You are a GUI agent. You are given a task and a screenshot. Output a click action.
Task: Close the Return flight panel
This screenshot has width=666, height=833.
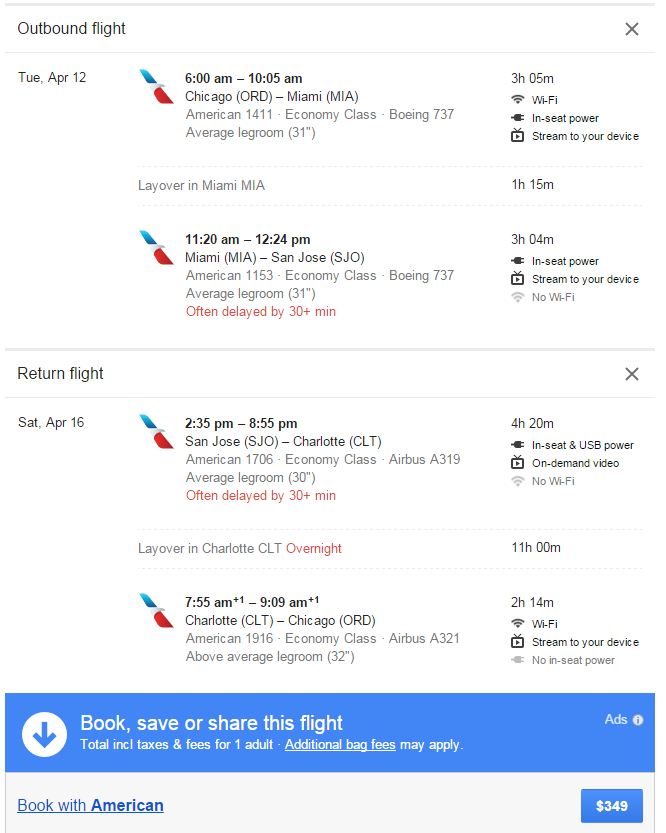632,374
